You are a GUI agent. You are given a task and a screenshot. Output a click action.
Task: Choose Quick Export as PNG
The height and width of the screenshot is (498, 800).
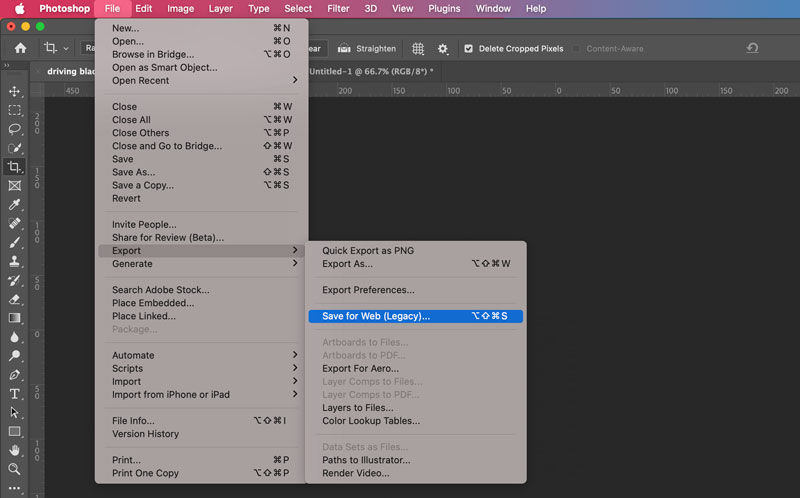[415, 251]
